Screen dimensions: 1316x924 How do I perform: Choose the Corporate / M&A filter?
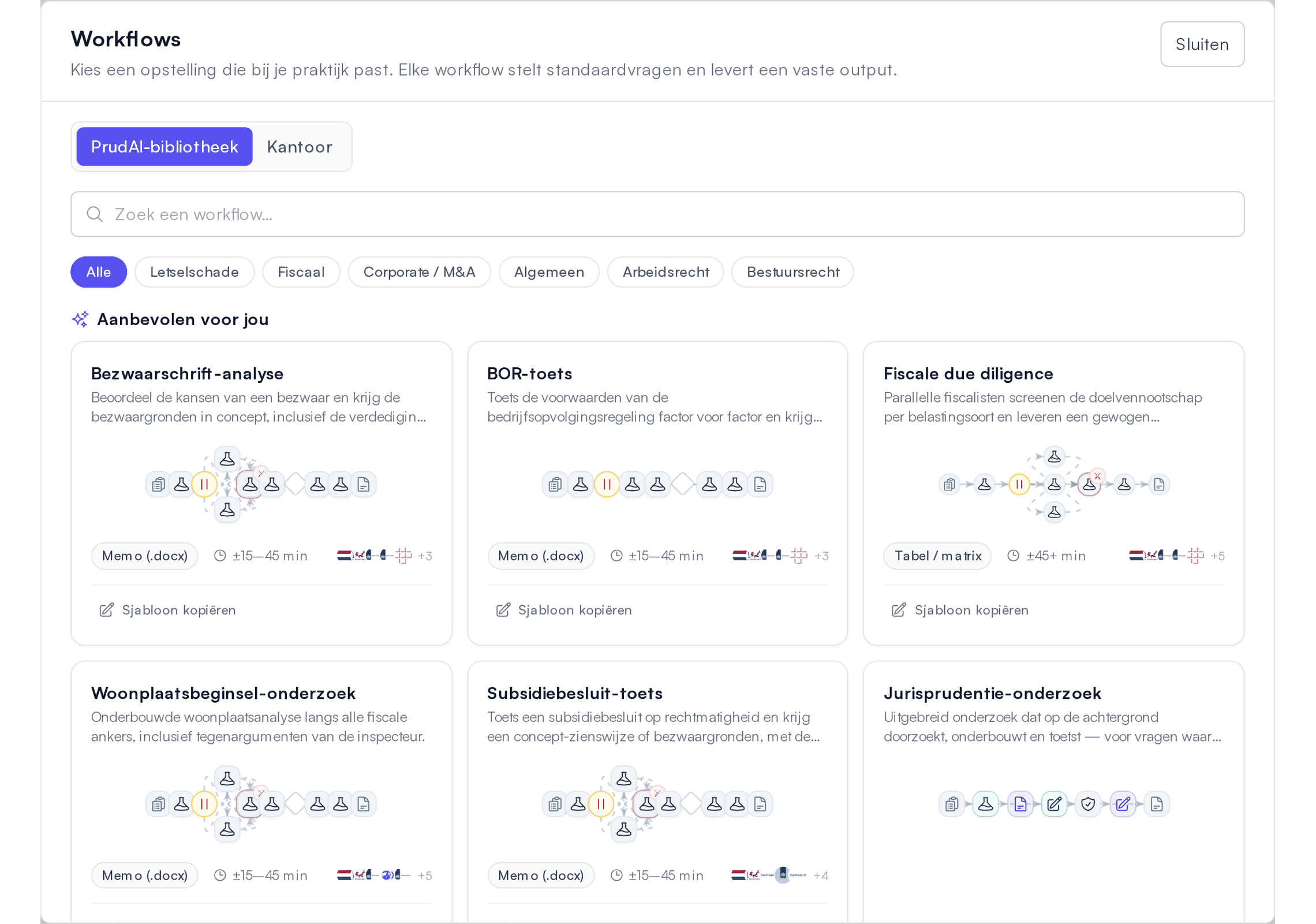(x=419, y=272)
